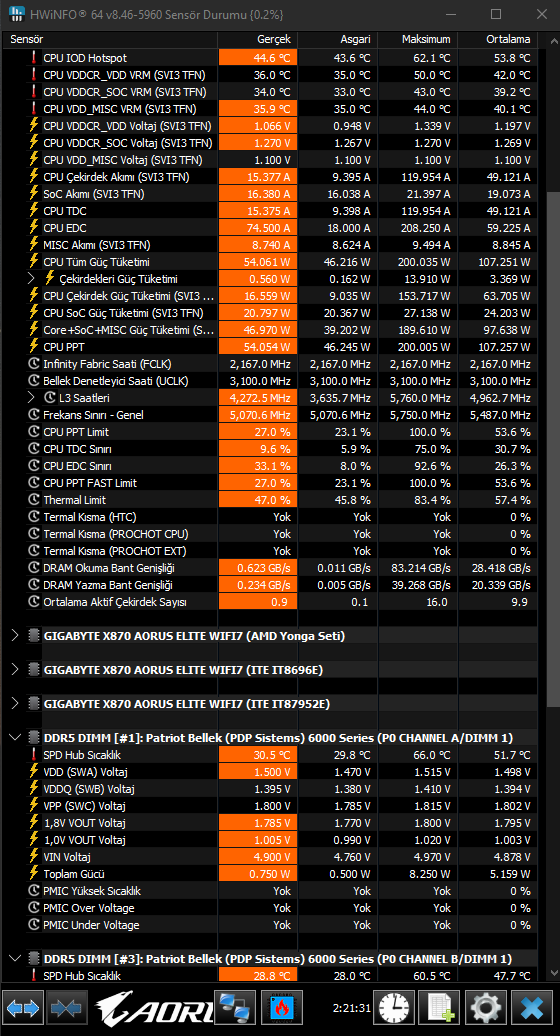Expand the ITE IT87952E sensor group
This screenshot has height=1036, width=560.
tap(16, 704)
